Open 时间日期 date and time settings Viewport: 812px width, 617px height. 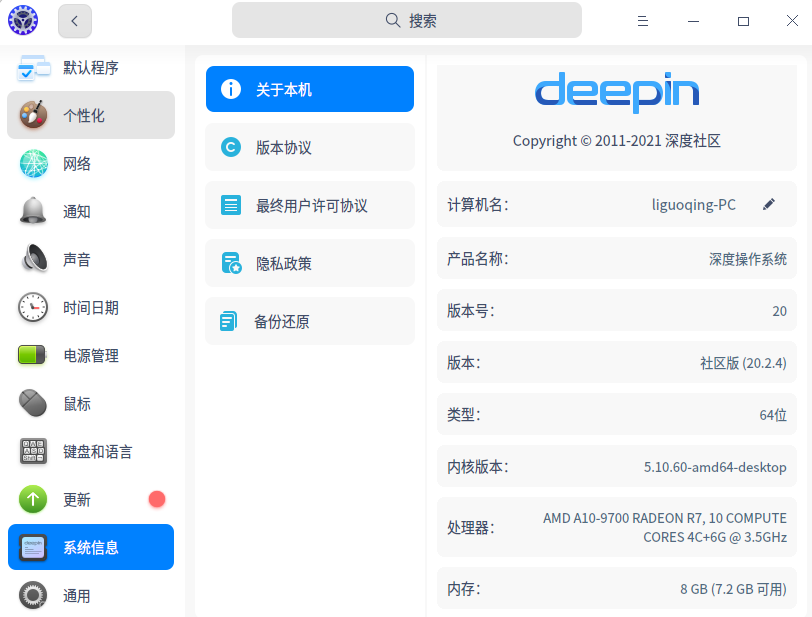point(91,307)
